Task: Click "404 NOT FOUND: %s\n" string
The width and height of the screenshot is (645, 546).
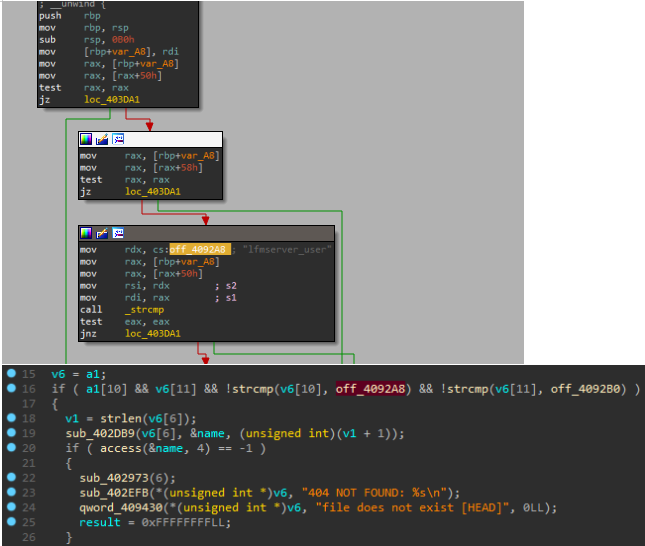Action: [x=374, y=493]
